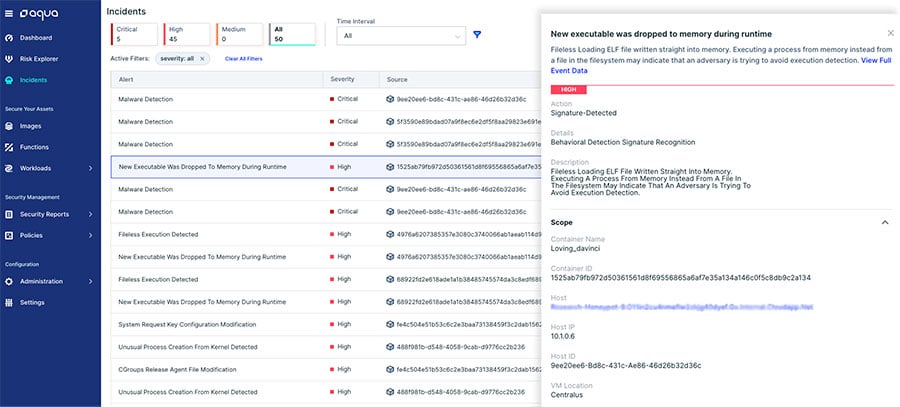Click the Policies sidebar icon
This screenshot has width=900, height=407.
(x=10, y=235)
